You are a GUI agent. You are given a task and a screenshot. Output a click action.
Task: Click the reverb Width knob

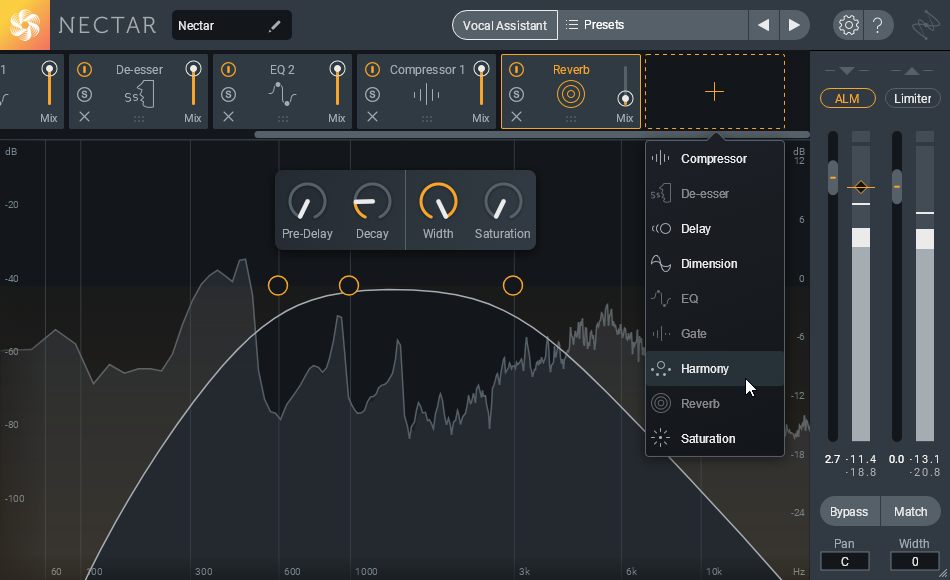coord(438,202)
